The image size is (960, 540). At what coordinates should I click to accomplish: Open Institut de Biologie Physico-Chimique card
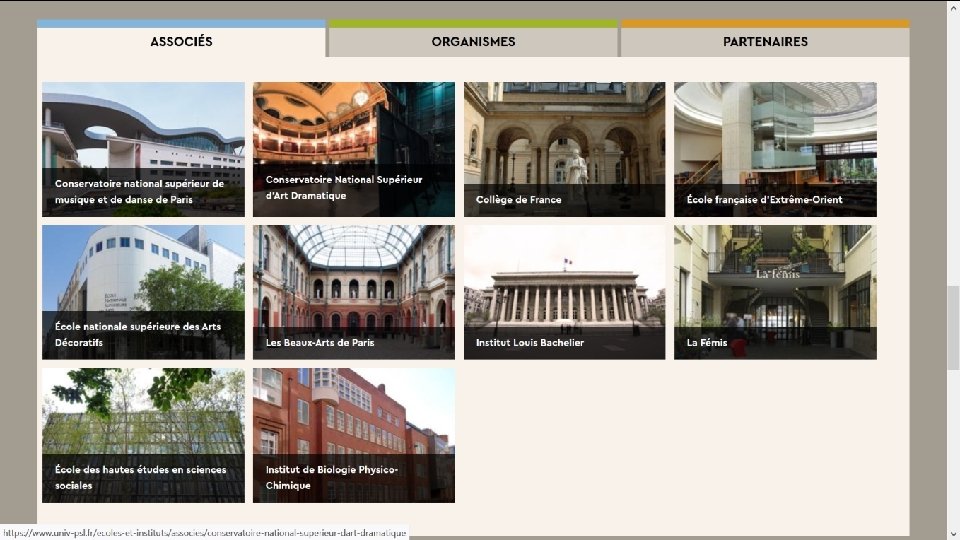click(354, 435)
